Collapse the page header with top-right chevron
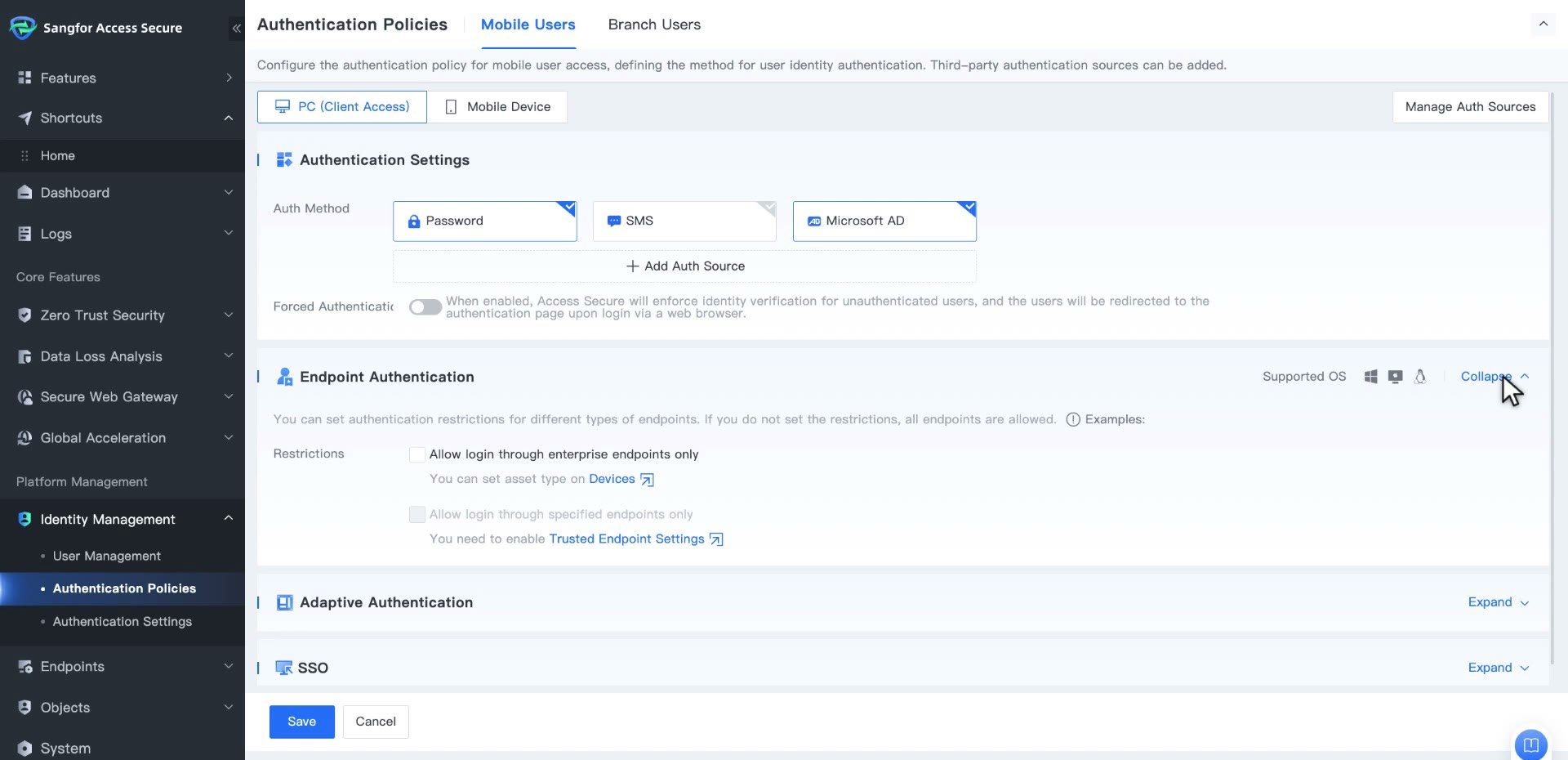This screenshot has height=760, width=1568. coord(1543,24)
